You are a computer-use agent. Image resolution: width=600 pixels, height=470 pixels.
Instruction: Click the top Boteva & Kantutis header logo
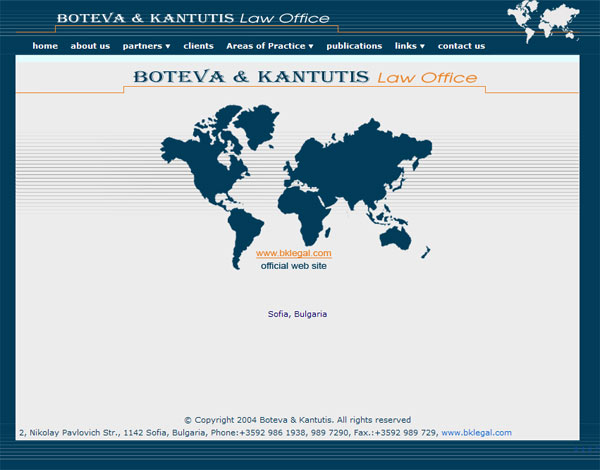pyautogui.click(x=193, y=18)
